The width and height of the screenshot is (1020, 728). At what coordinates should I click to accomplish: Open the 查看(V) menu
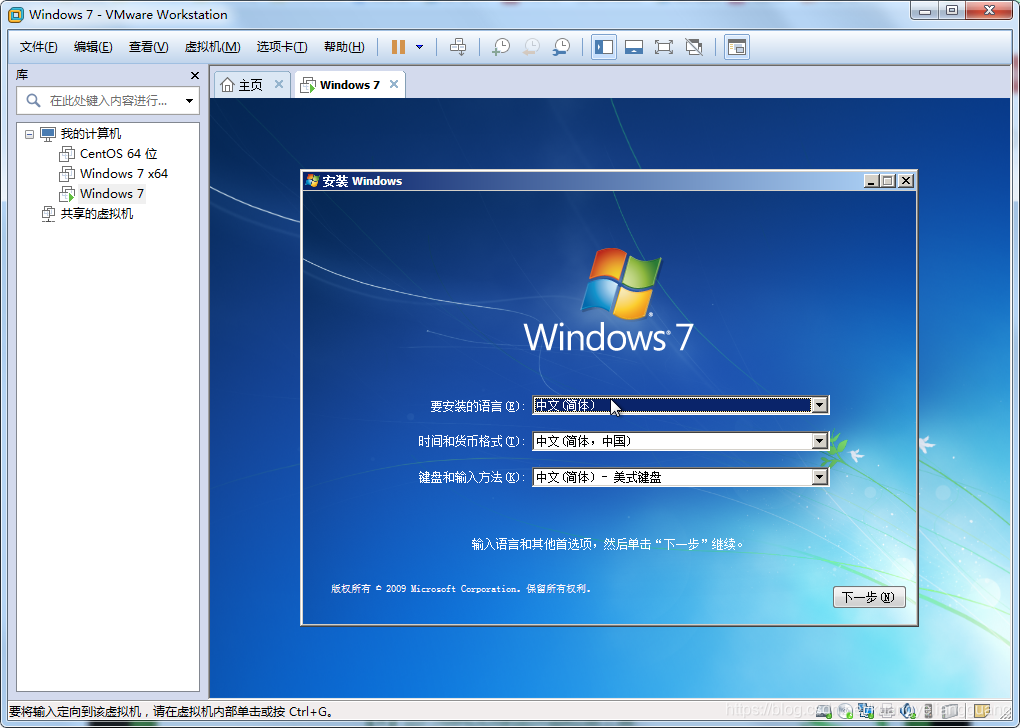(x=148, y=47)
